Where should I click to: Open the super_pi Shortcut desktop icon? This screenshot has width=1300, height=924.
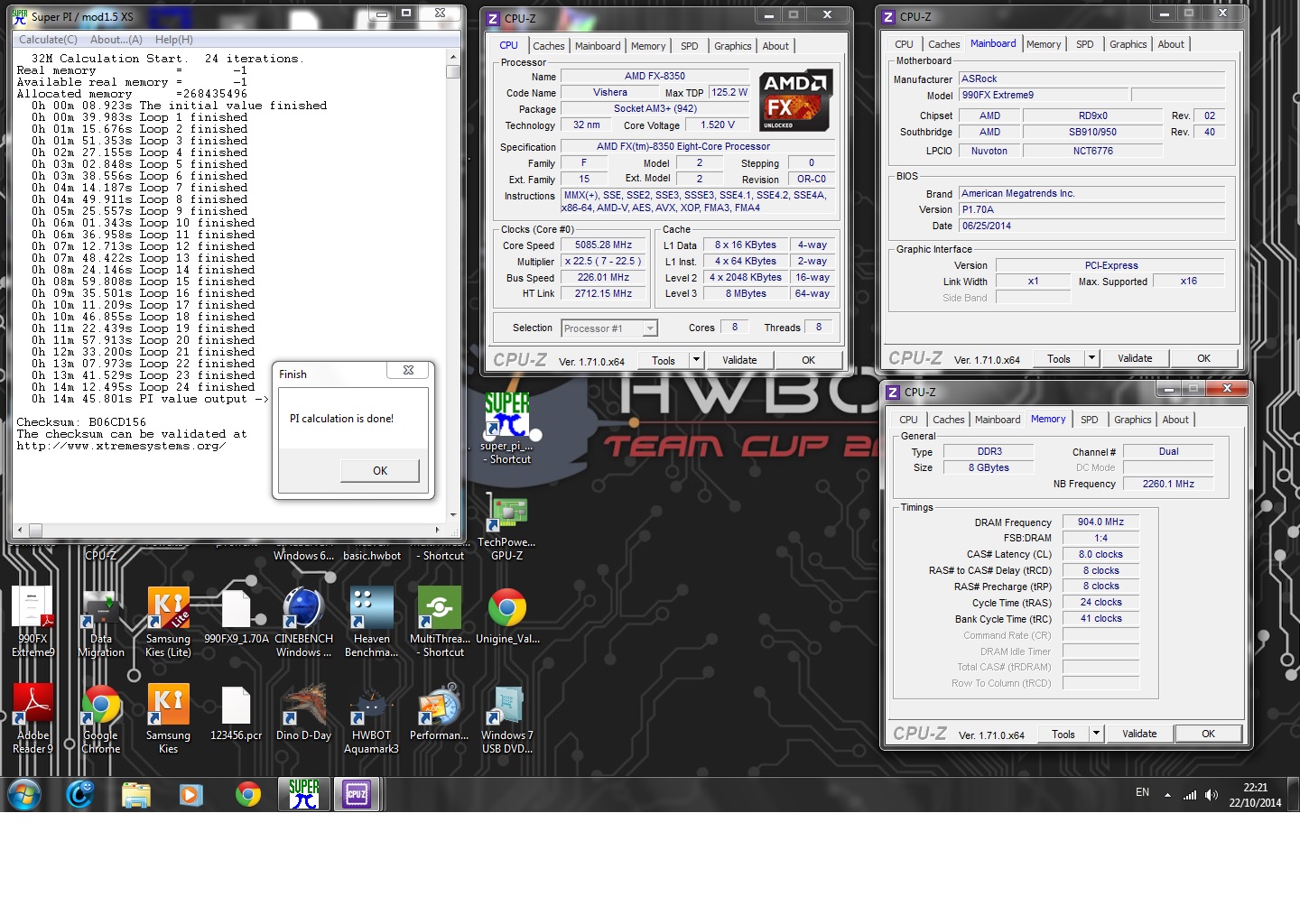pos(506,428)
